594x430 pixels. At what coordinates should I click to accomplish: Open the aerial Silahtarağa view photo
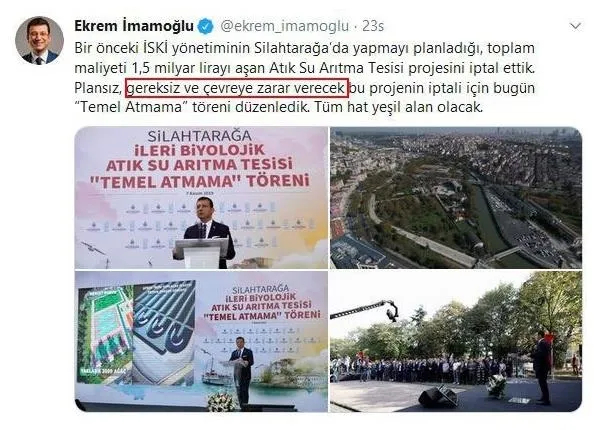pyautogui.click(x=456, y=198)
